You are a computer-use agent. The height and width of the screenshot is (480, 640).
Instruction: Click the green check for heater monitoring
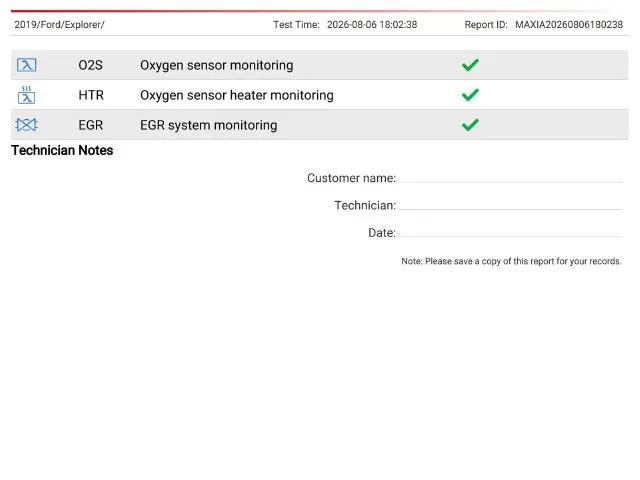point(470,95)
